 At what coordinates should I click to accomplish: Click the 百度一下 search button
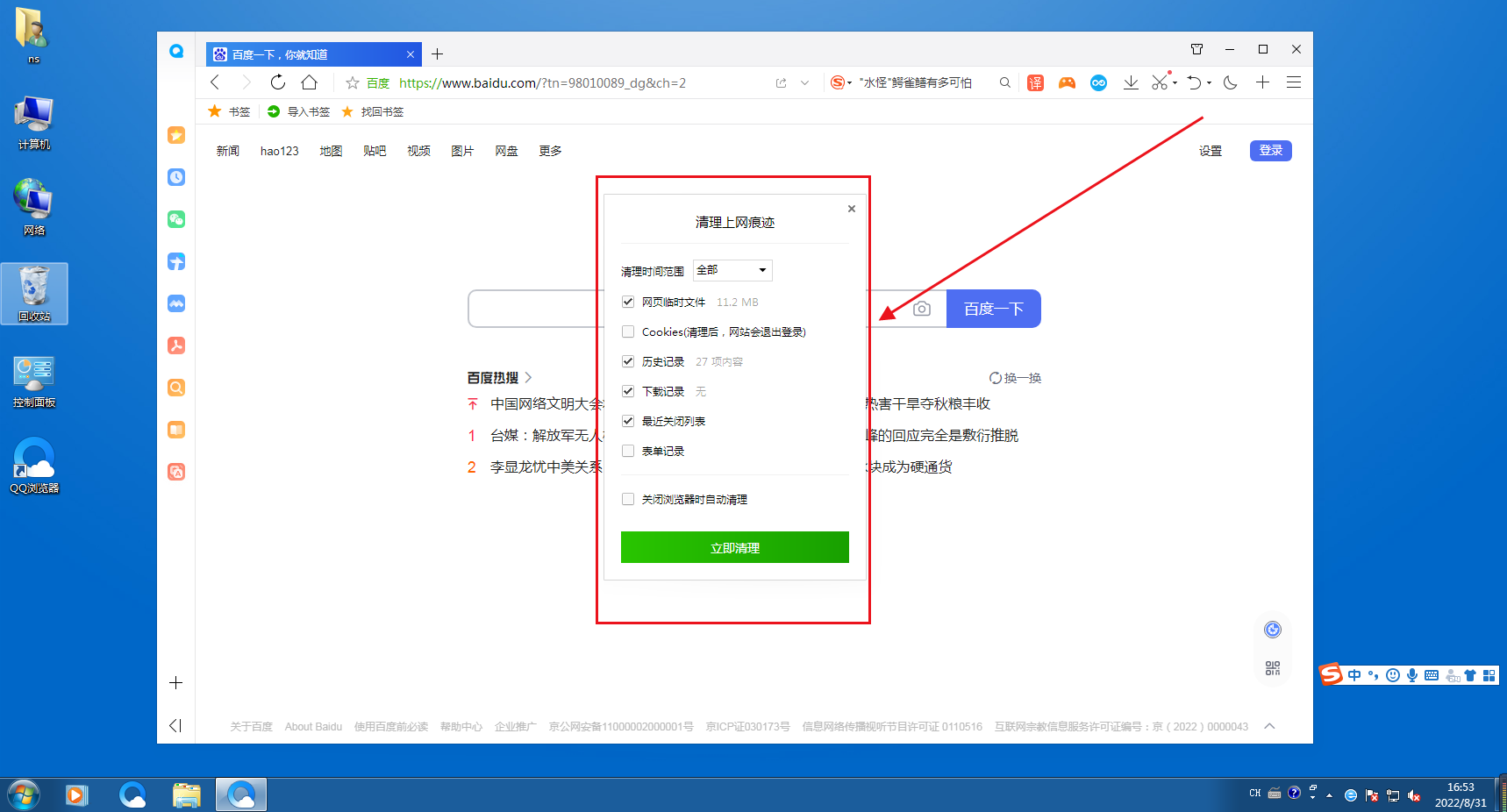tap(994, 309)
